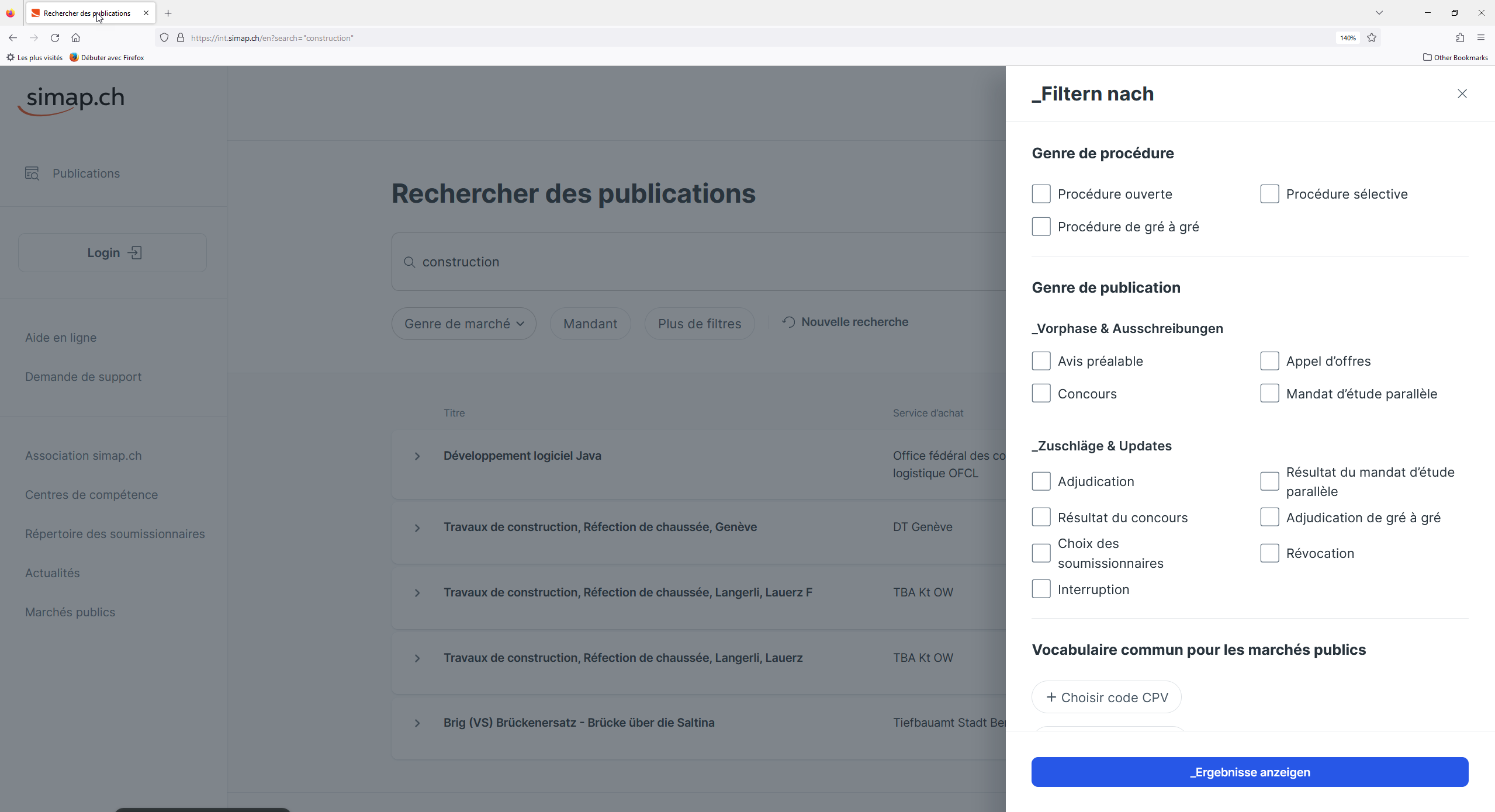
Task: Tick the Interruption checkbox
Action: (1041, 589)
